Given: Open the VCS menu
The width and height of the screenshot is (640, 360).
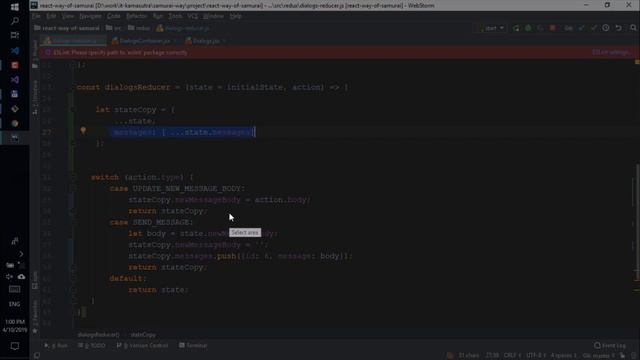Looking at the screenshot, I should coord(193,16).
